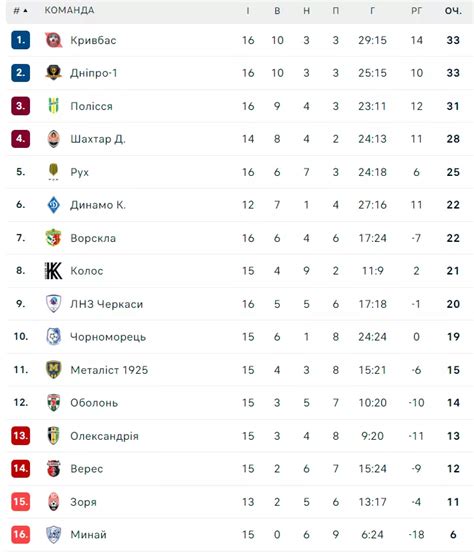
Task: Click the Минай team logo
Action: (53, 534)
